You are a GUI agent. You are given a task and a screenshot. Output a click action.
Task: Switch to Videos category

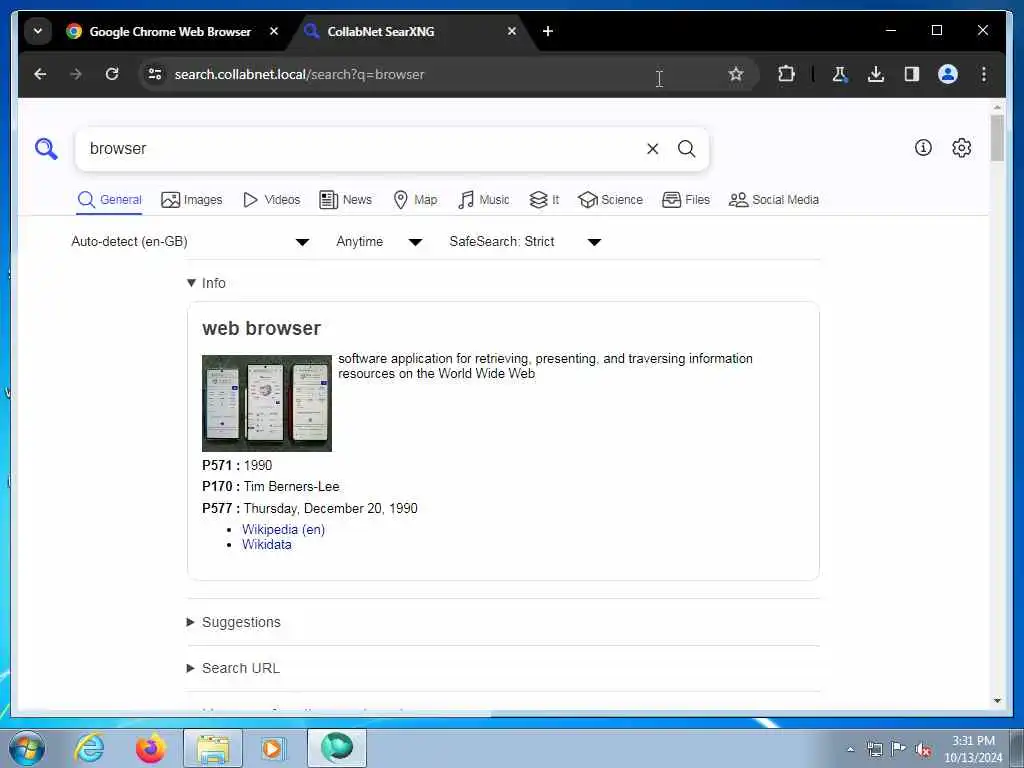click(271, 200)
